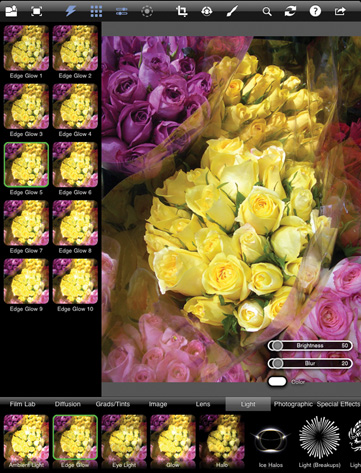The height and width of the screenshot is (473, 361).
Task: Tap the circular arrows reset icon
Action: click(290, 11)
